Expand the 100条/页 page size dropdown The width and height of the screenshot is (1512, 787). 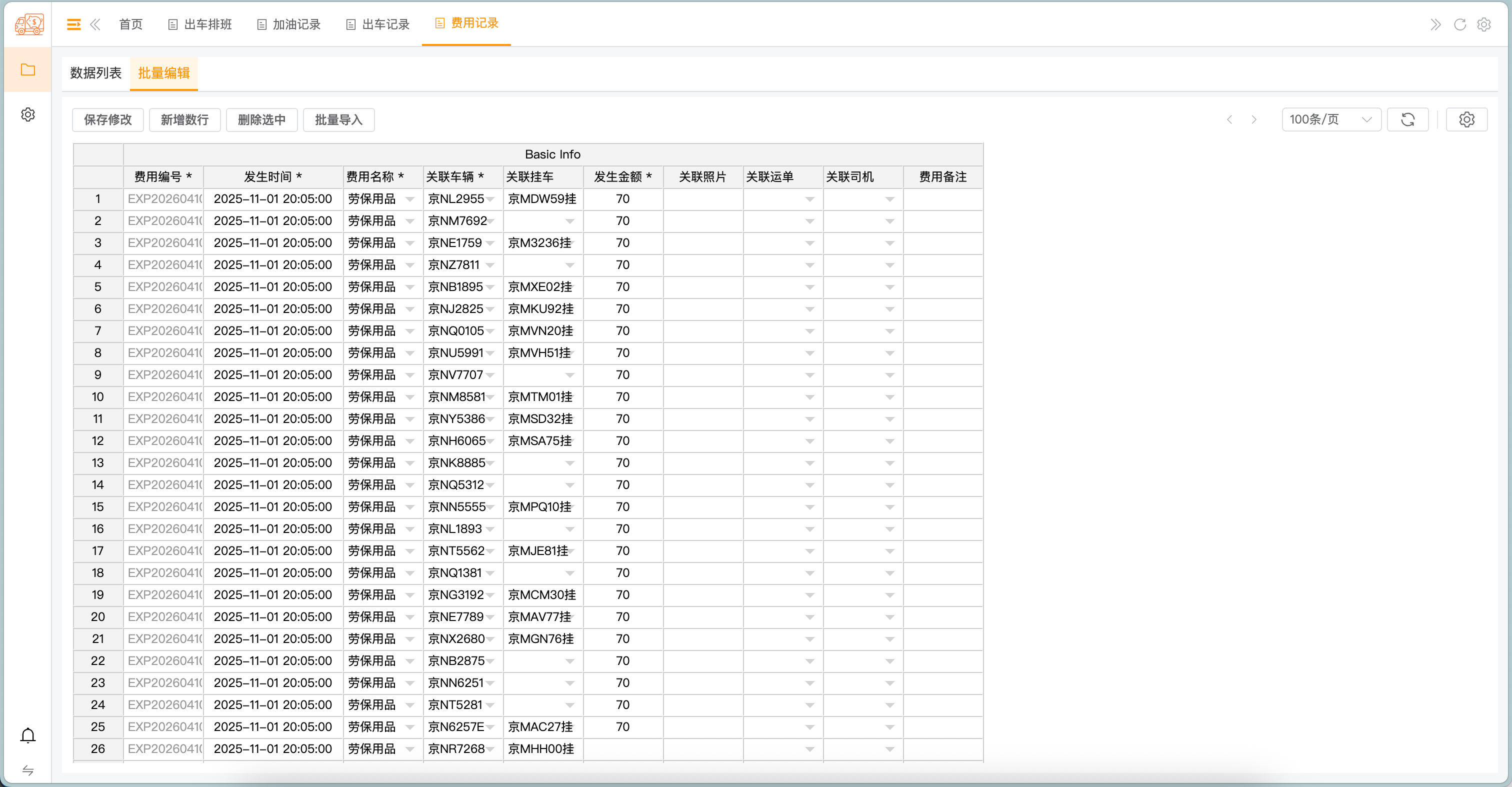pos(1330,119)
